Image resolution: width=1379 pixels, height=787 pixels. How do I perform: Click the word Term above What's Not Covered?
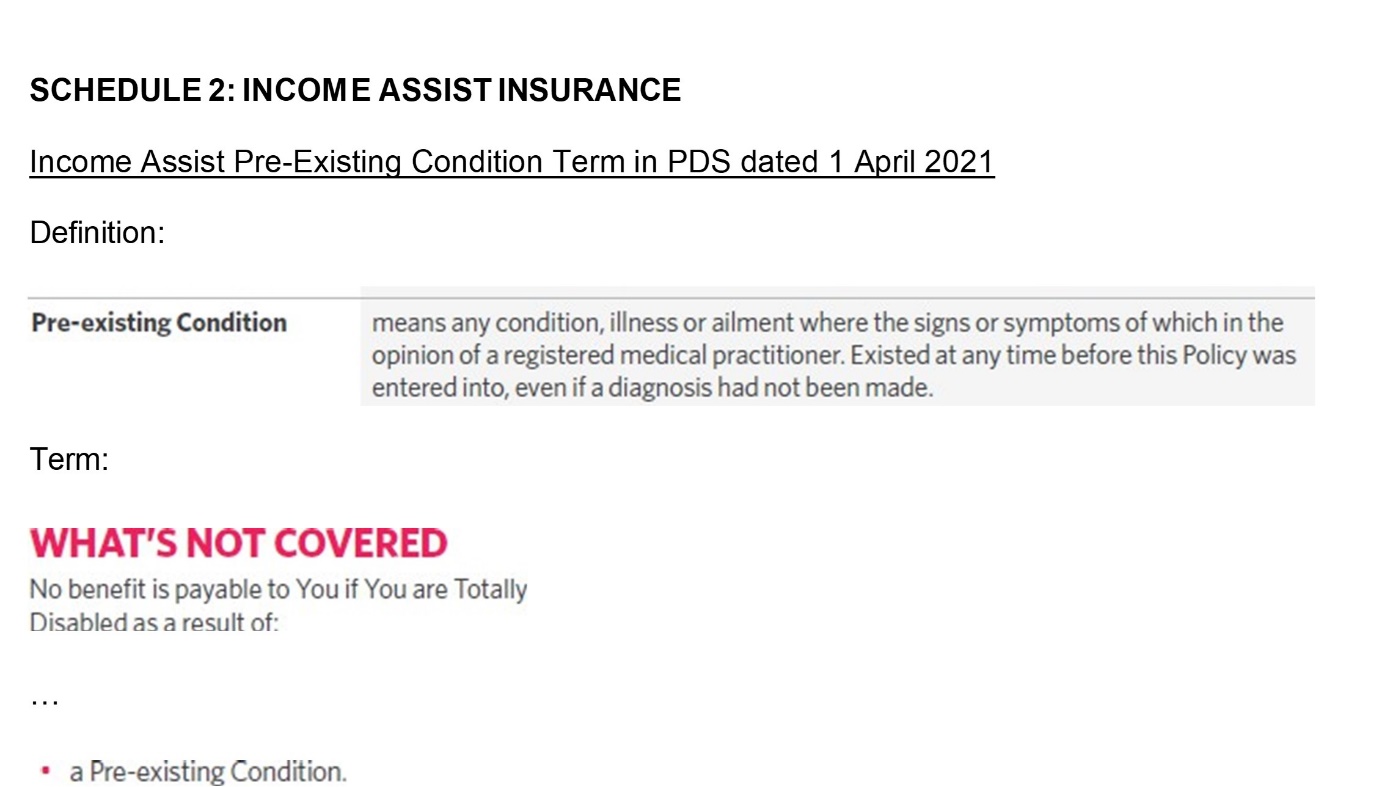click(69, 460)
